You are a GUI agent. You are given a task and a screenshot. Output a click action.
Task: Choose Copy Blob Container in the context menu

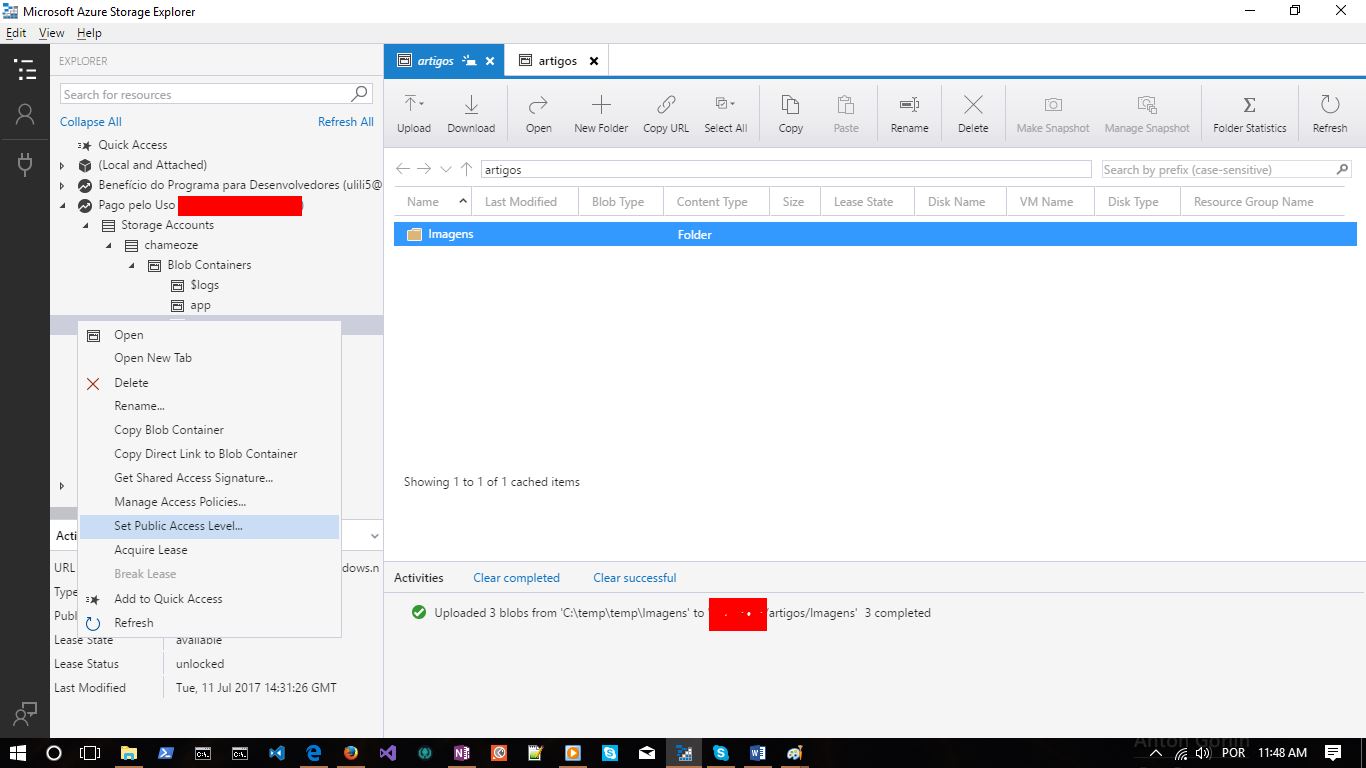point(210,430)
